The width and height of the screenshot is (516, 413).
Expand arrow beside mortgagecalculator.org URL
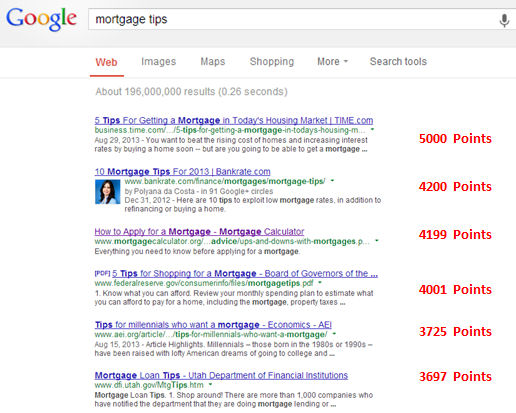377,241
